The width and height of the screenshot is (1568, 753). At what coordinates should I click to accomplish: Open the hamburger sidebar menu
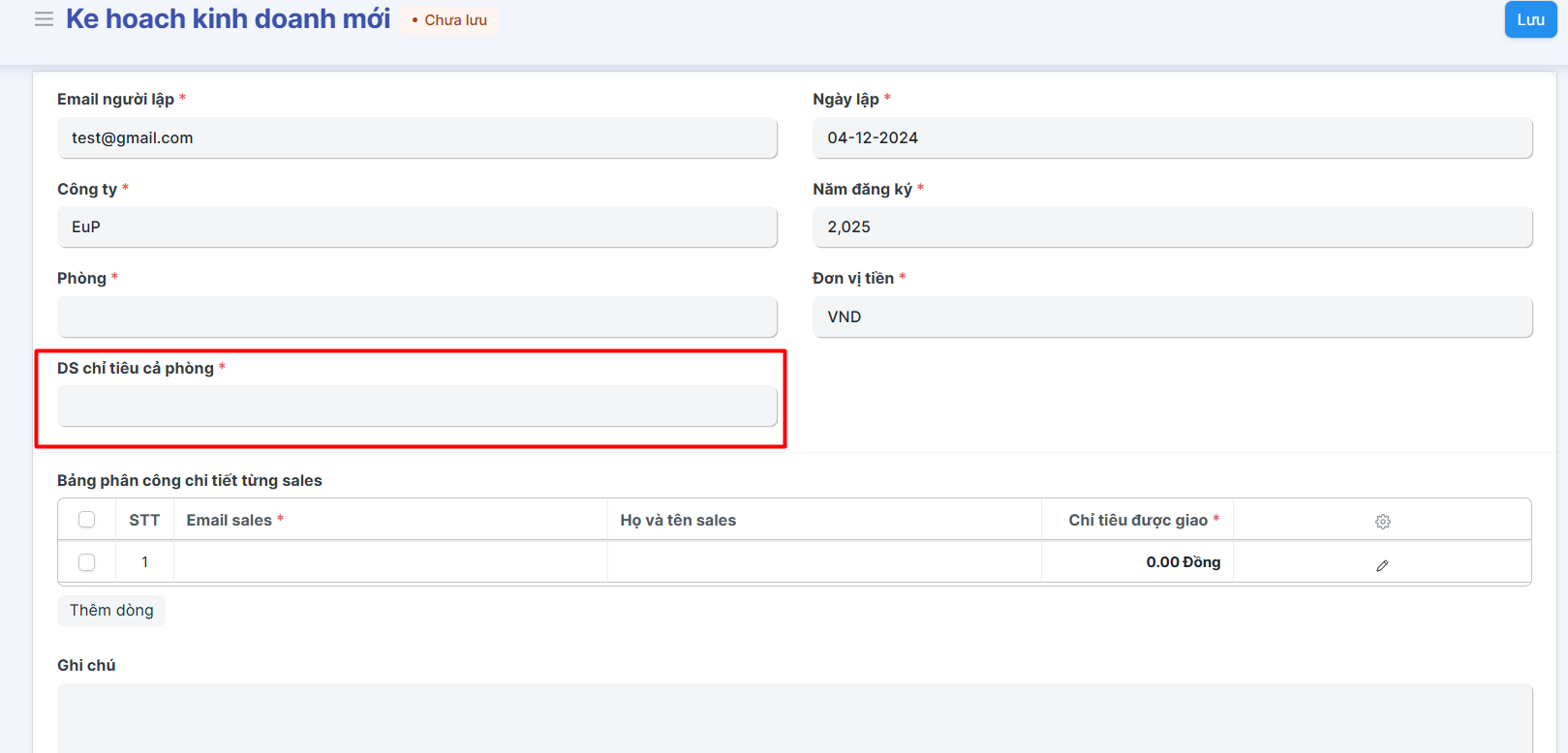pyautogui.click(x=44, y=19)
